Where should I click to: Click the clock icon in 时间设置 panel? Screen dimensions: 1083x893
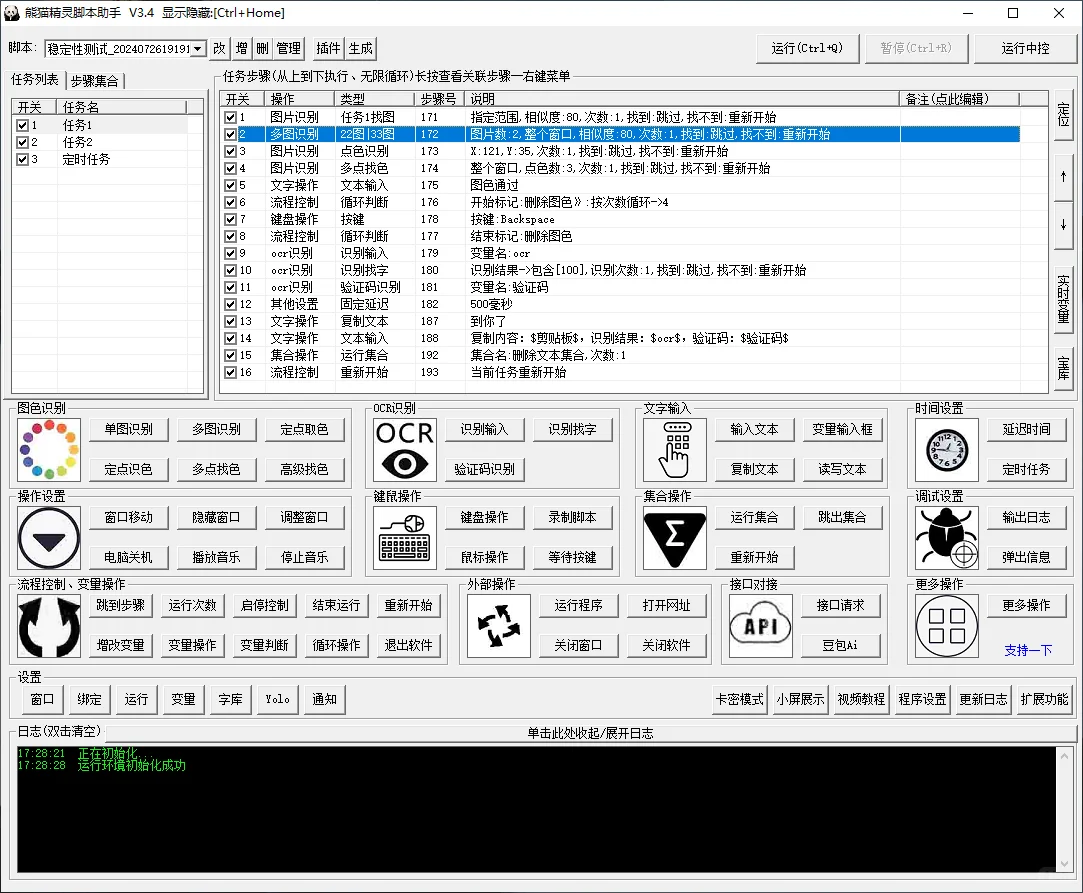tap(945, 450)
